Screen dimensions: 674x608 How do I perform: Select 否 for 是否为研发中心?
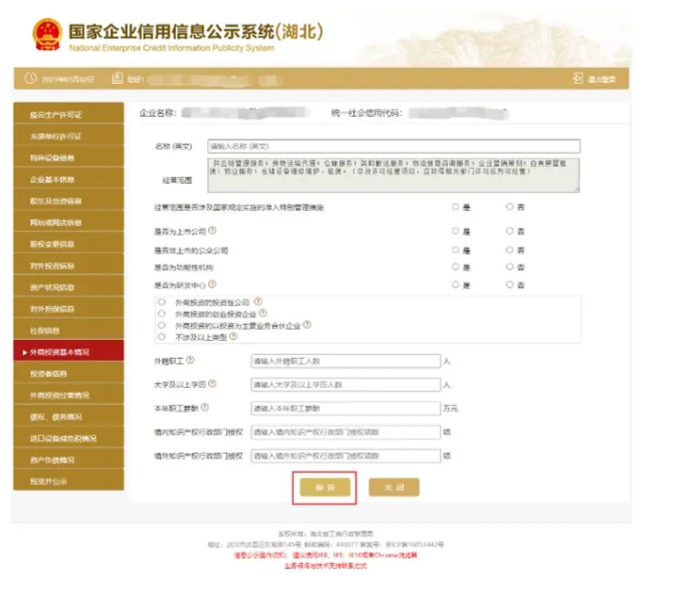[x=510, y=286]
